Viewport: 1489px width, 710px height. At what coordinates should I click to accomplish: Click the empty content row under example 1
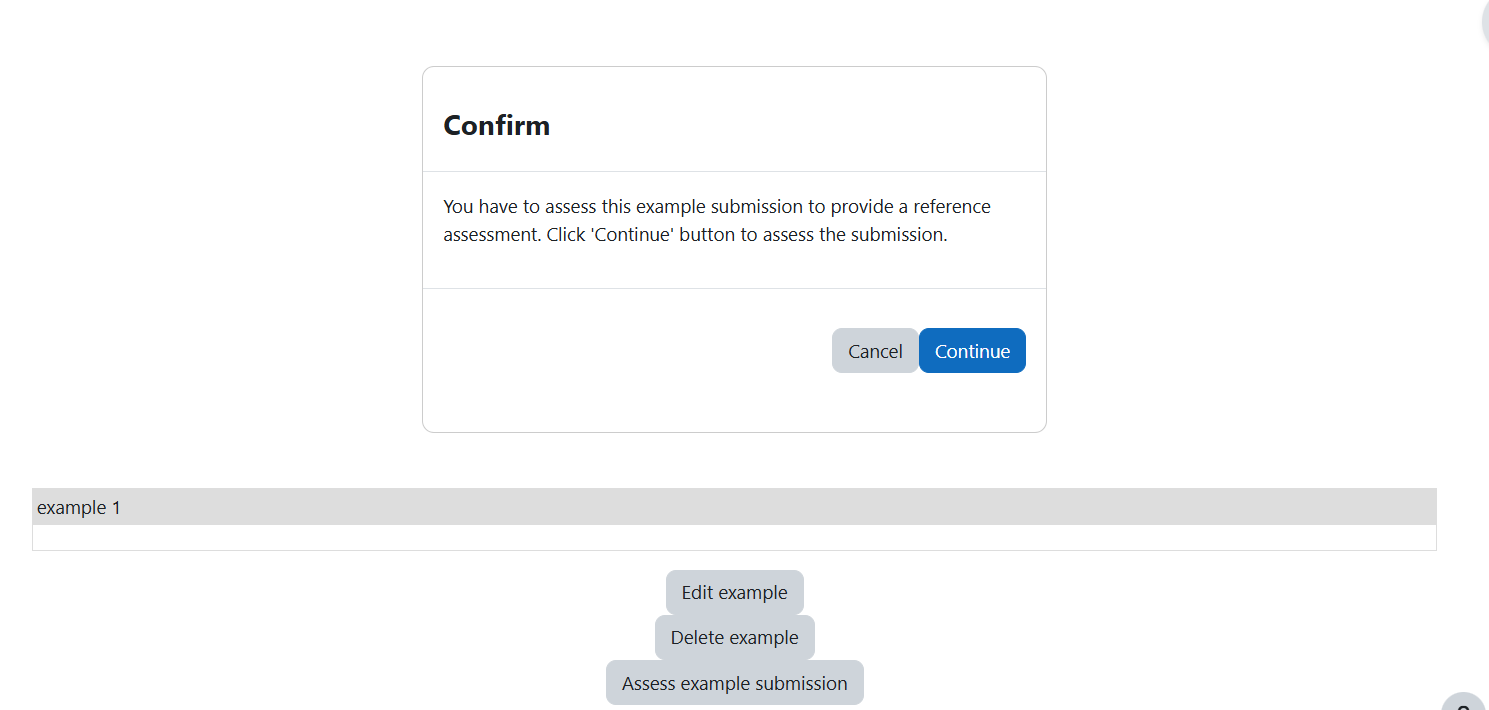[x=734, y=538]
